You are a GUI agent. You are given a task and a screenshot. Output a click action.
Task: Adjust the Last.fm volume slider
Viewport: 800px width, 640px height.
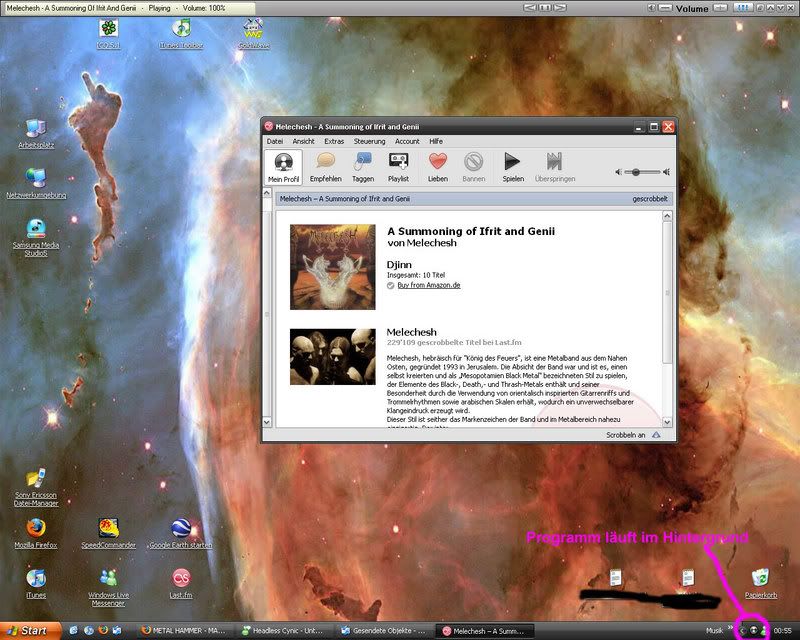(x=642, y=172)
